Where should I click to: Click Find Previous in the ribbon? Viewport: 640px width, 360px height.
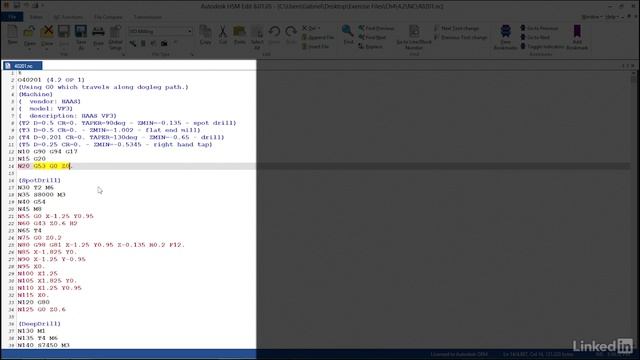376,28
